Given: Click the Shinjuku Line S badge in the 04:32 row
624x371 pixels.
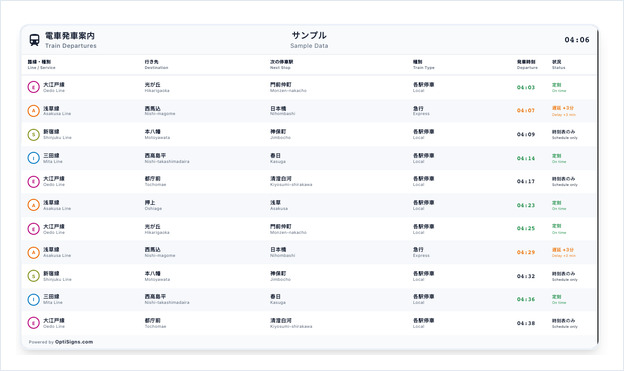Looking at the screenshot, I should [33, 276].
